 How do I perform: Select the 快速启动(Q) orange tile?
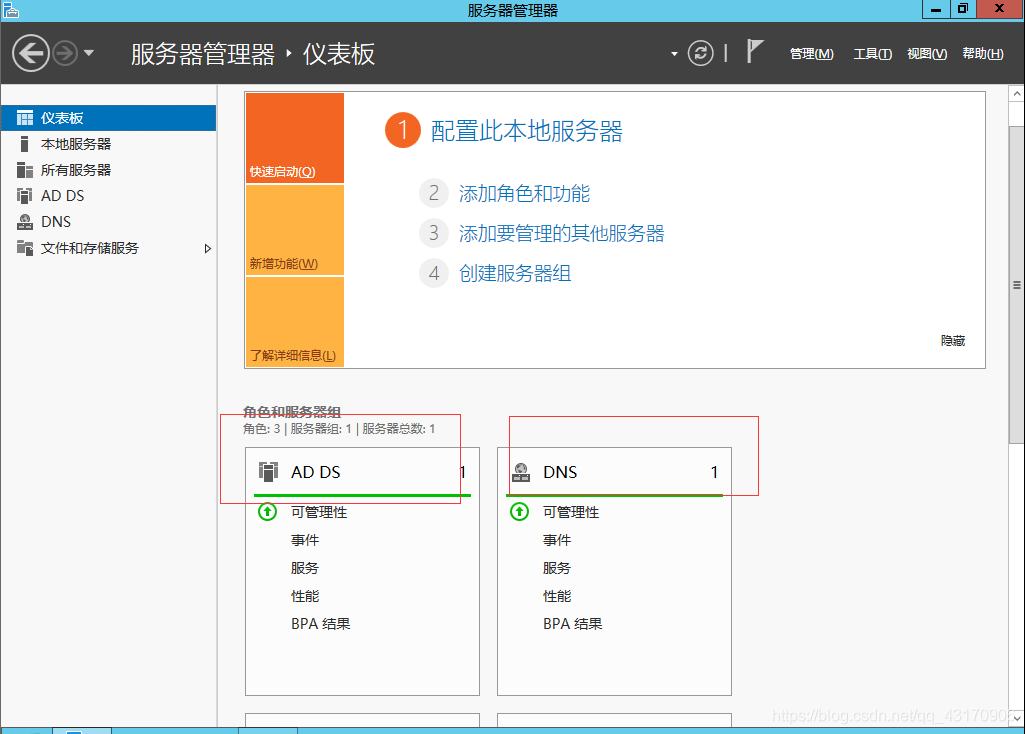point(294,139)
